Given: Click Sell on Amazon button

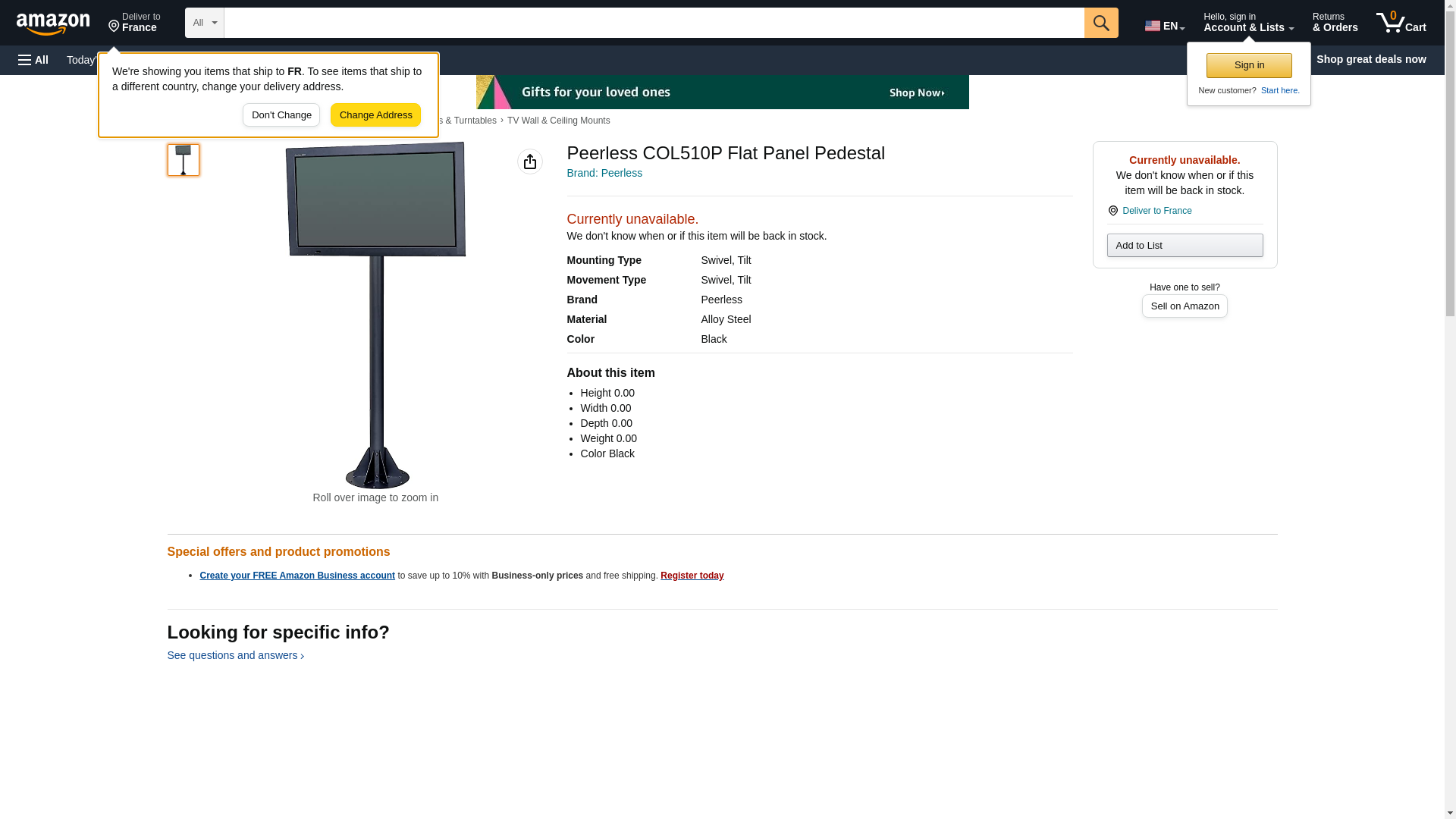Looking at the screenshot, I should coord(1185,306).
